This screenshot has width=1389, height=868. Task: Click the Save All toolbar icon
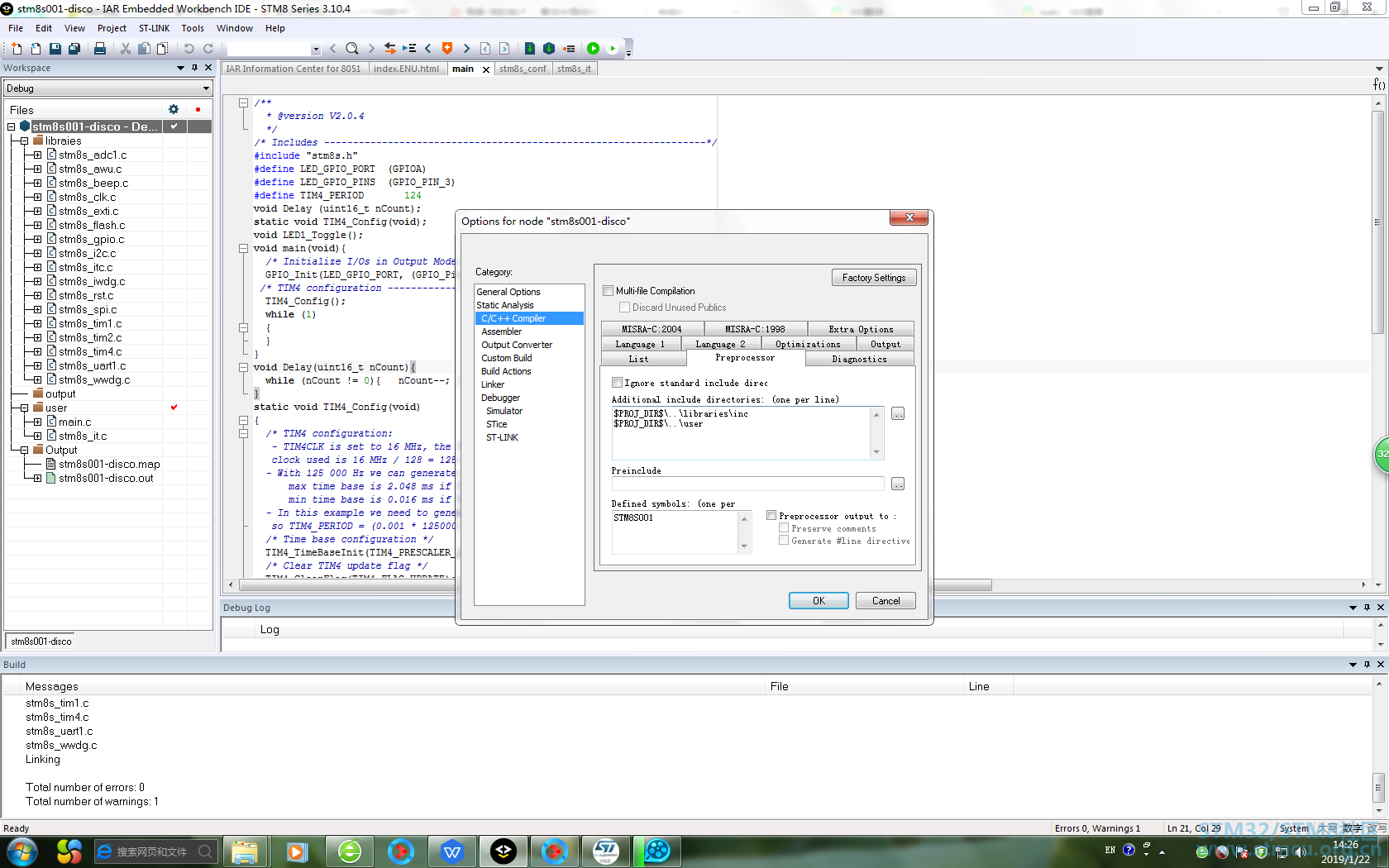coord(74,49)
